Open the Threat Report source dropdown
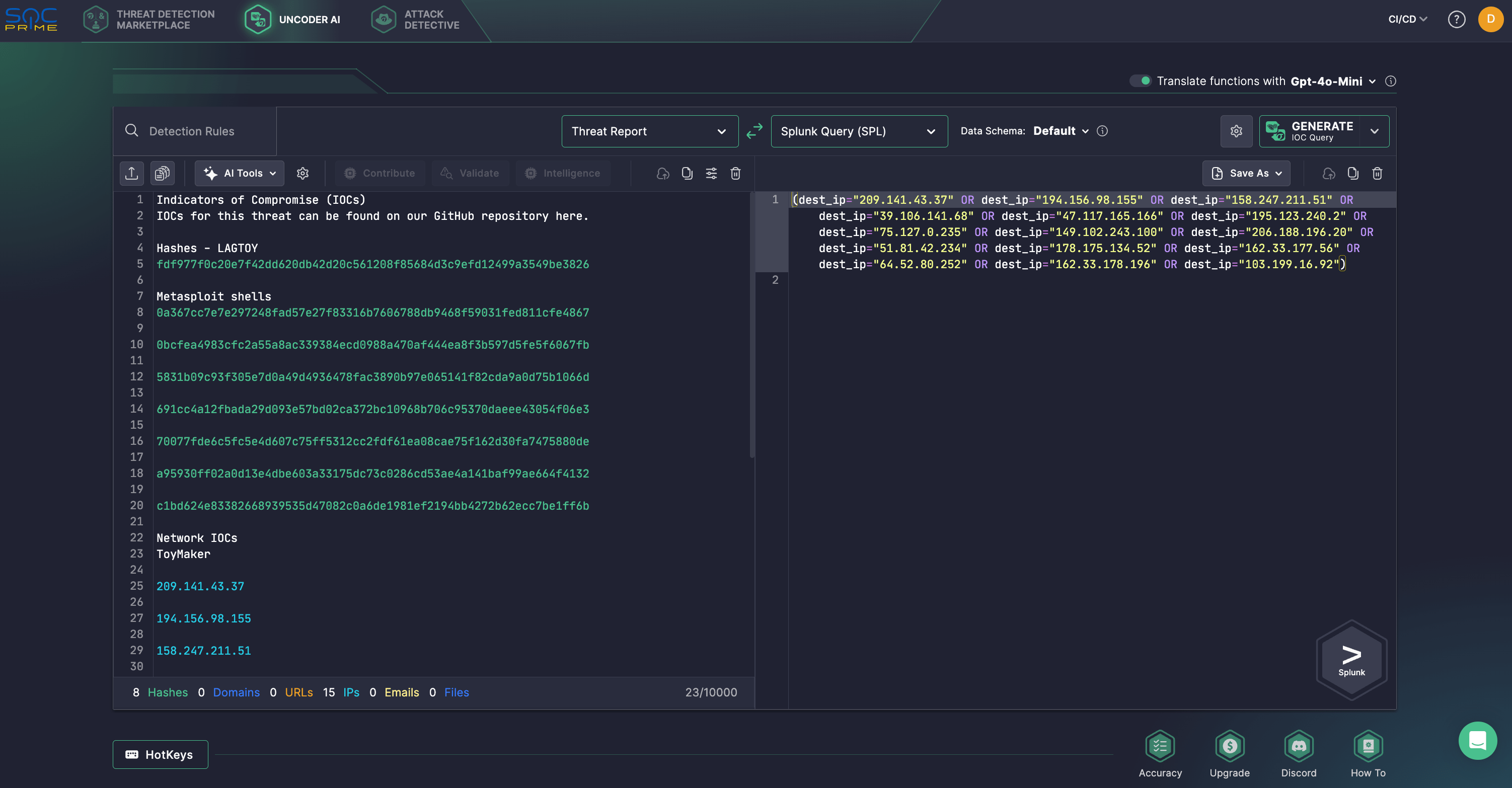This screenshot has width=1512, height=788. [x=649, y=131]
